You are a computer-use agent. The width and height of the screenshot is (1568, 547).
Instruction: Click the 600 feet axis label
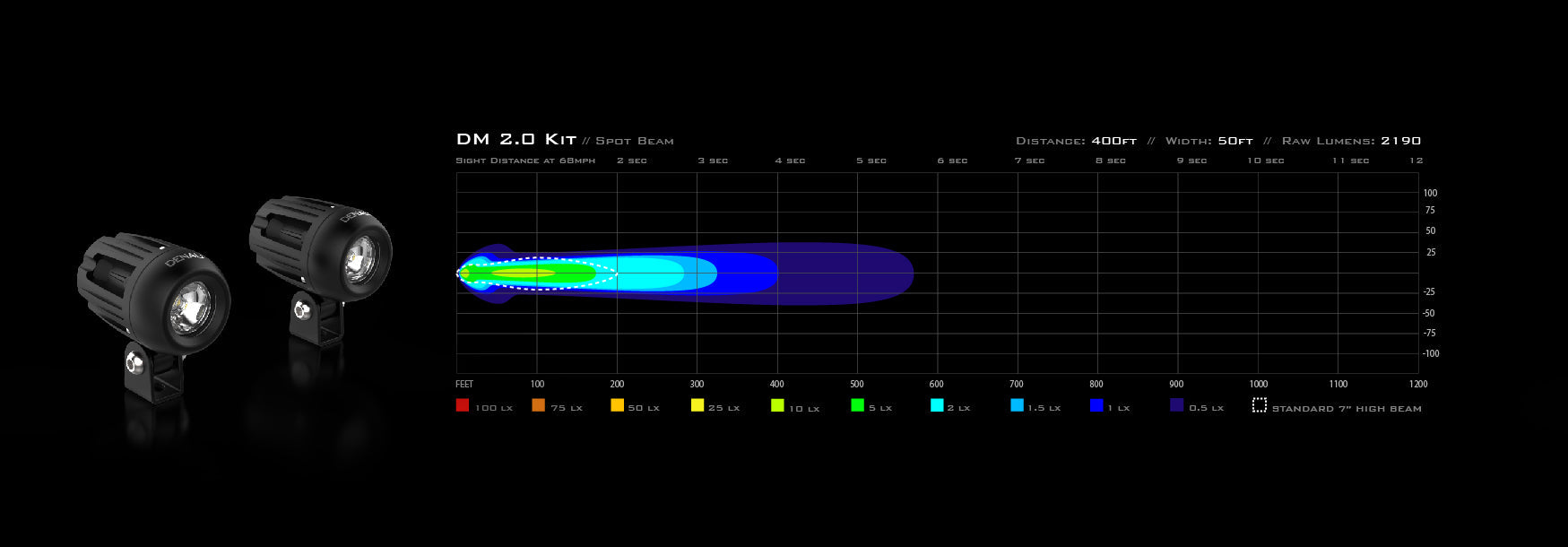[936, 384]
